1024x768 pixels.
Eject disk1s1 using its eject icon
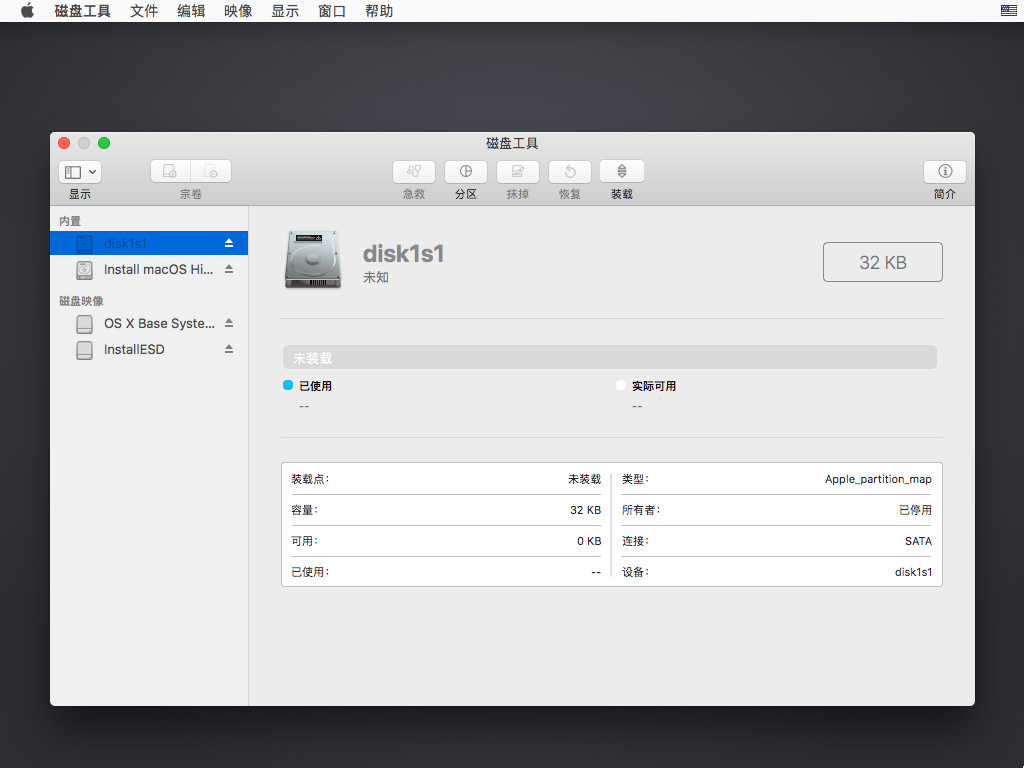(229, 243)
